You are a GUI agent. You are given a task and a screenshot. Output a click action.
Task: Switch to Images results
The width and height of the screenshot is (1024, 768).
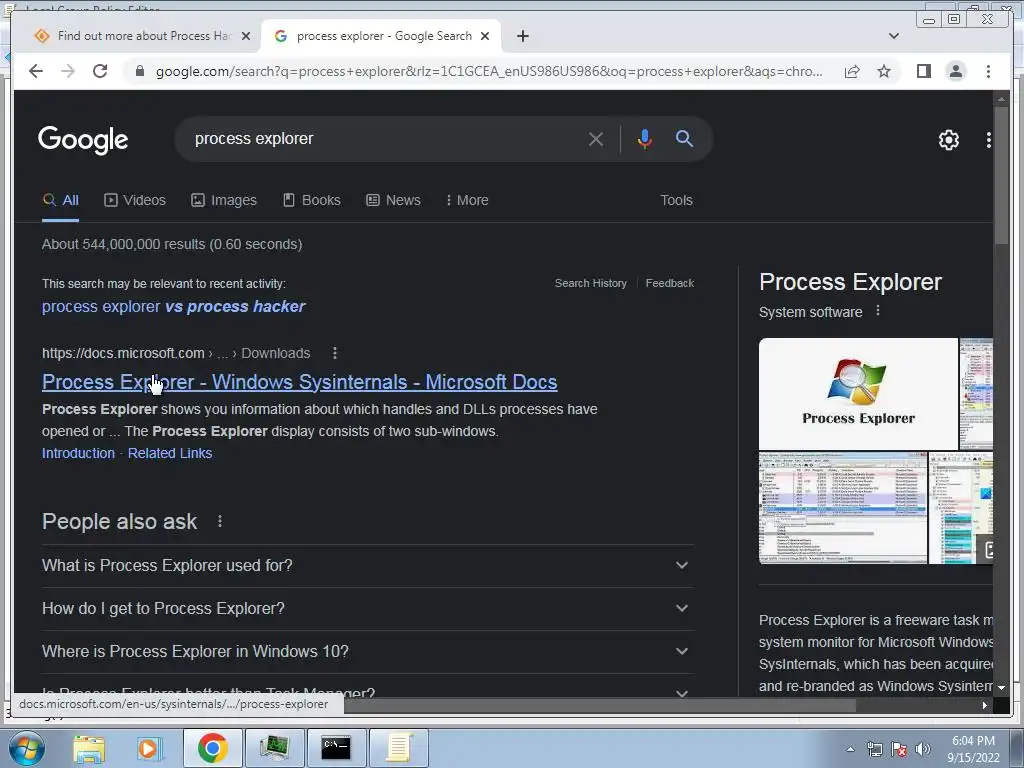pos(224,200)
